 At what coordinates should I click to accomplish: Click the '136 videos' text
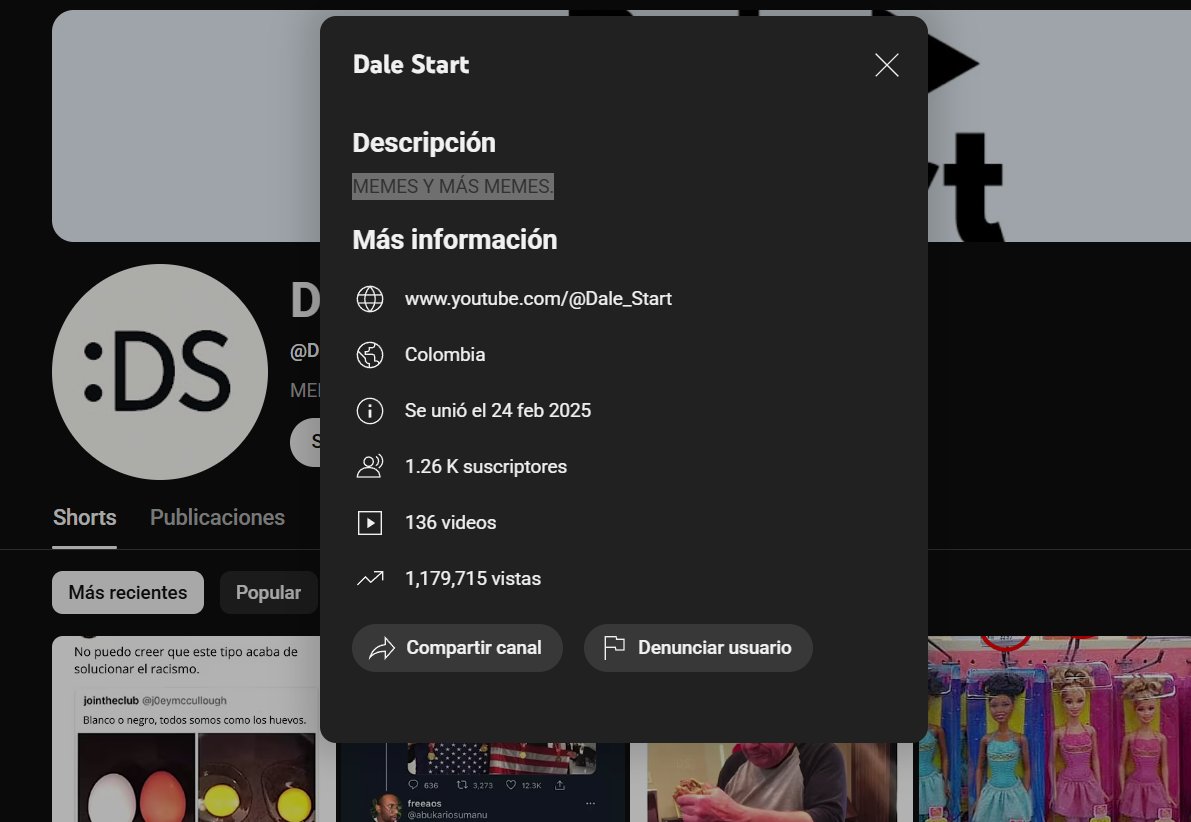tap(450, 523)
